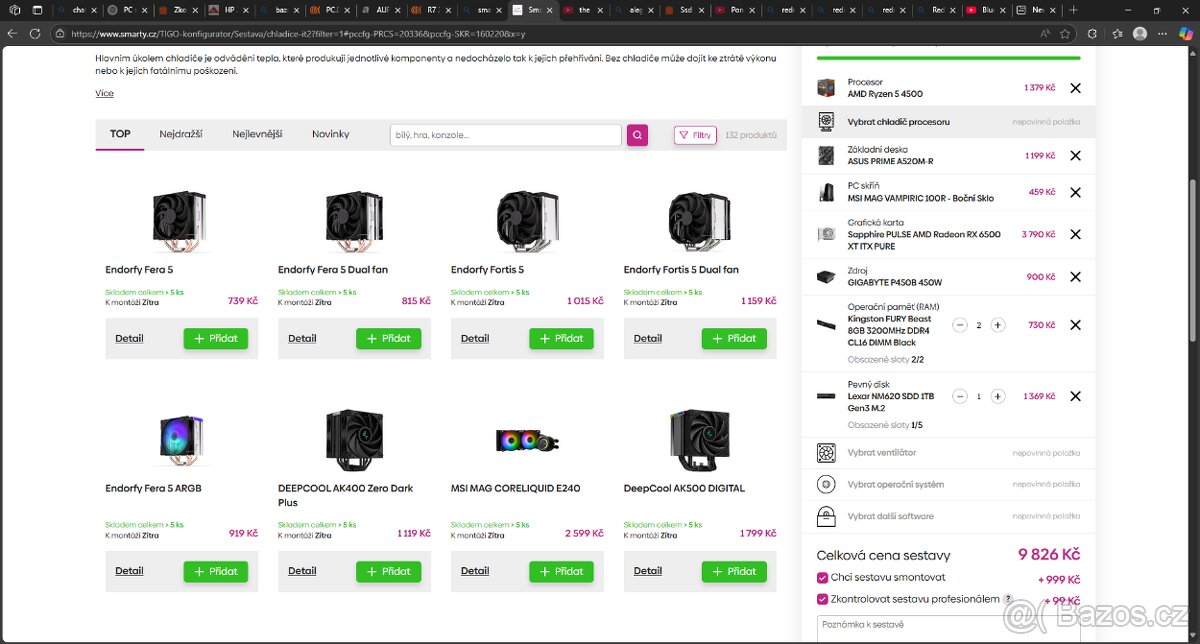
Task: Click the Poznámka k sestavě note field
Action: [x=948, y=629]
